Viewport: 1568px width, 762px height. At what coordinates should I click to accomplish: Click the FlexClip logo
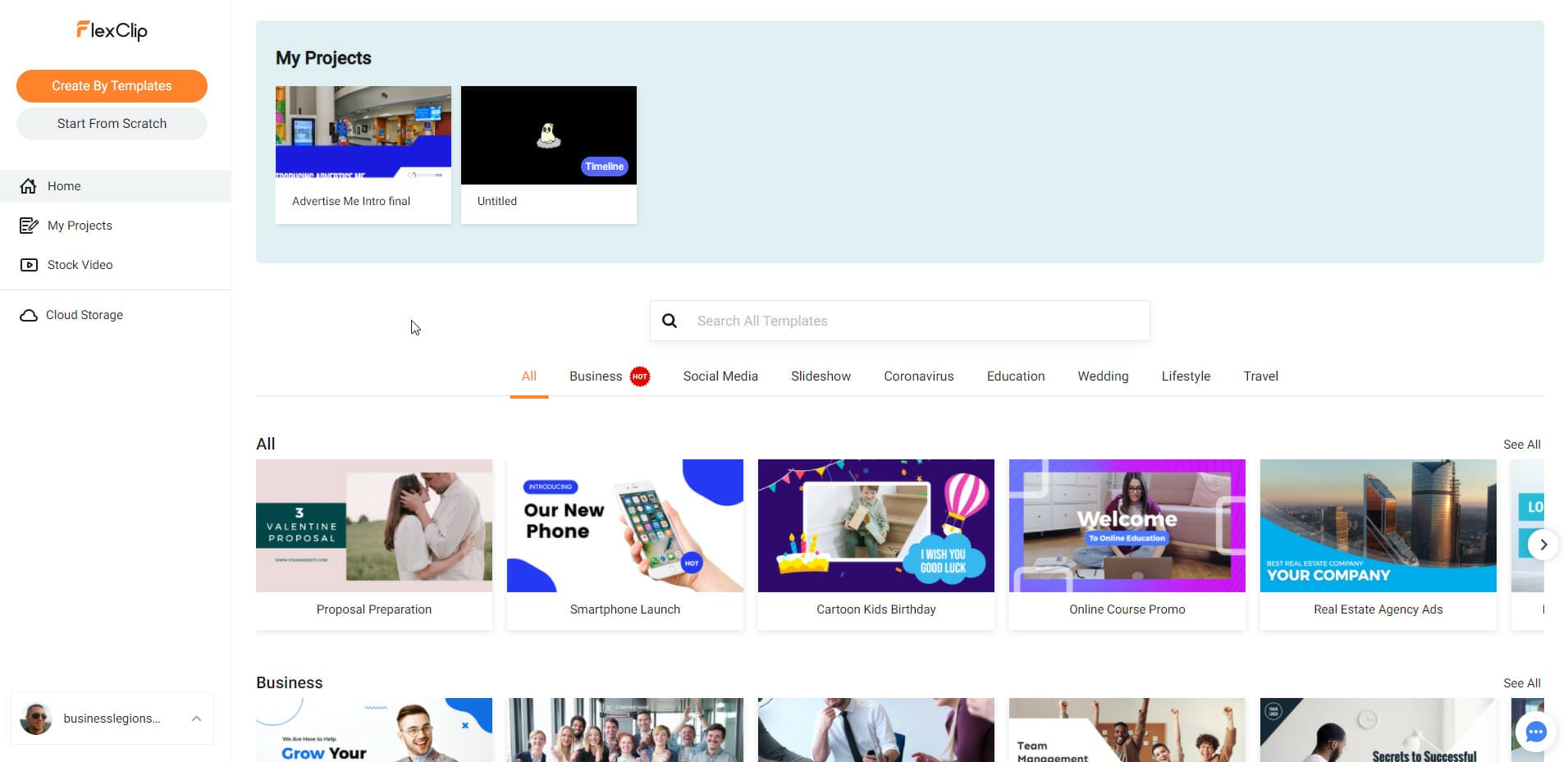point(112,31)
